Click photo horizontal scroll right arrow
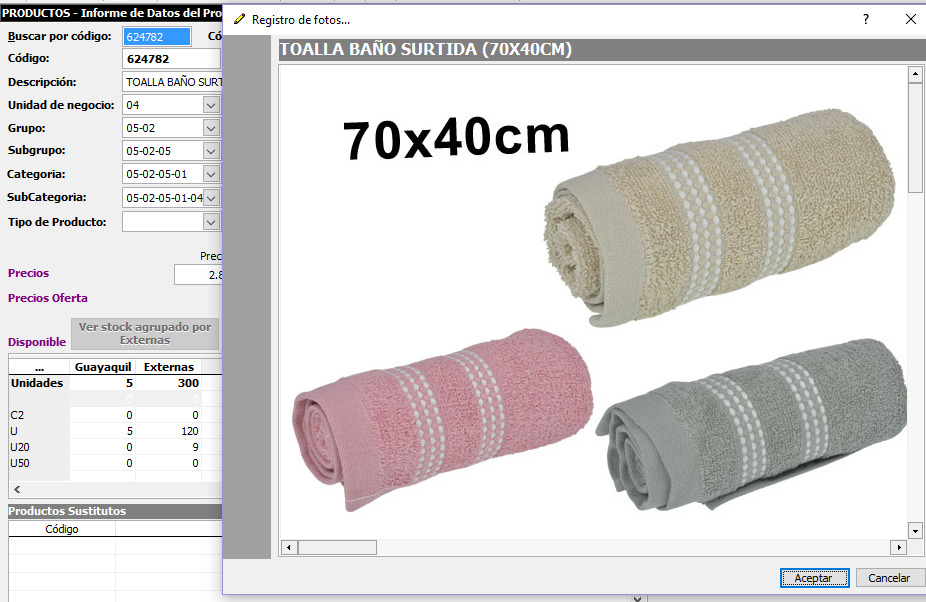This screenshot has width=926, height=602. (x=898, y=548)
